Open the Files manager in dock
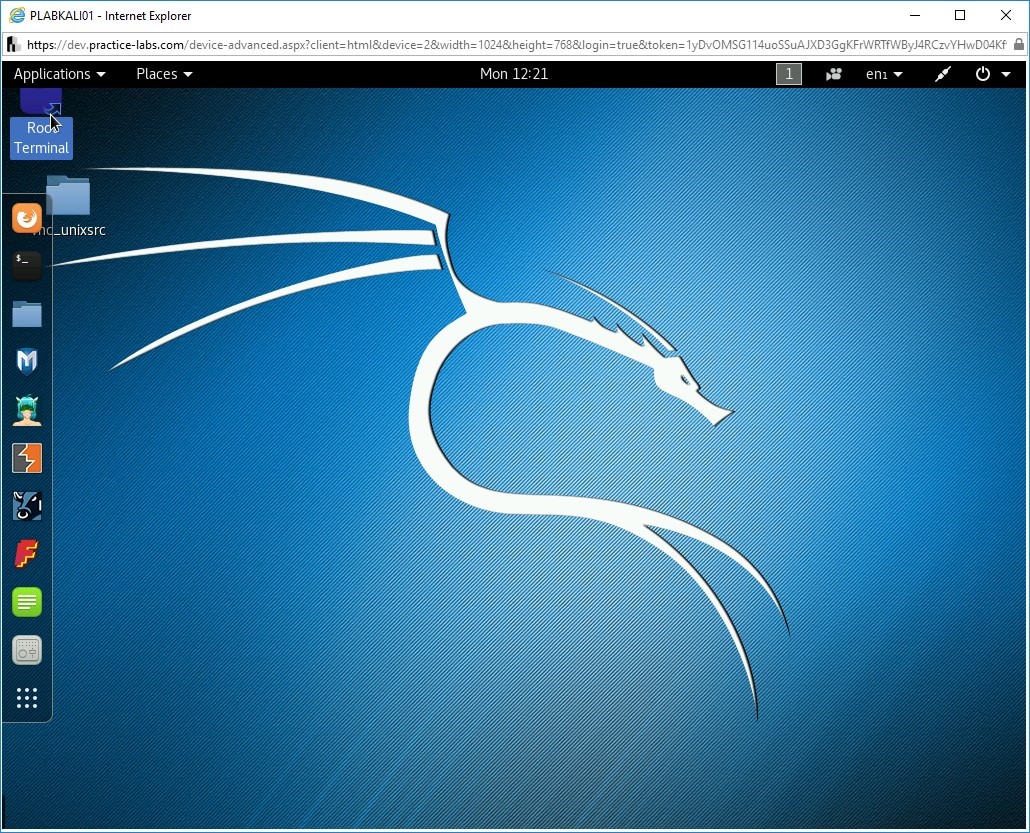This screenshot has height=833, width=1030. tap(27, 314)
